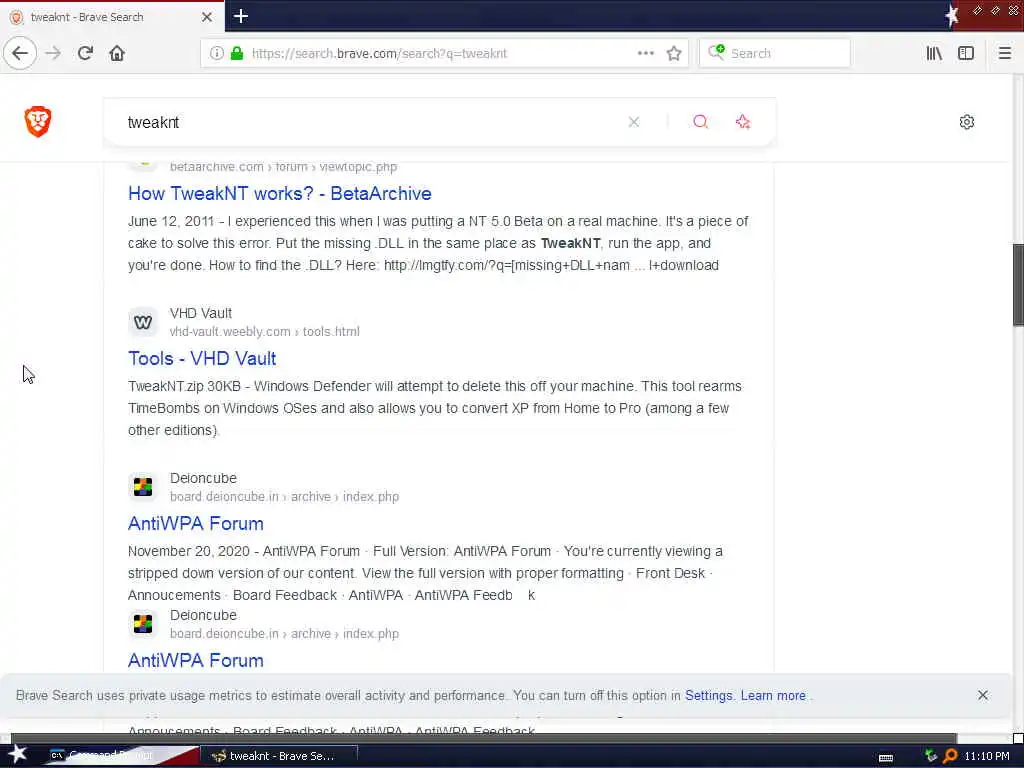The width and height of the screenshot is (1024, 768).
Task: Click the orange magnifier tray icon
Action: [x=950, y=756]
